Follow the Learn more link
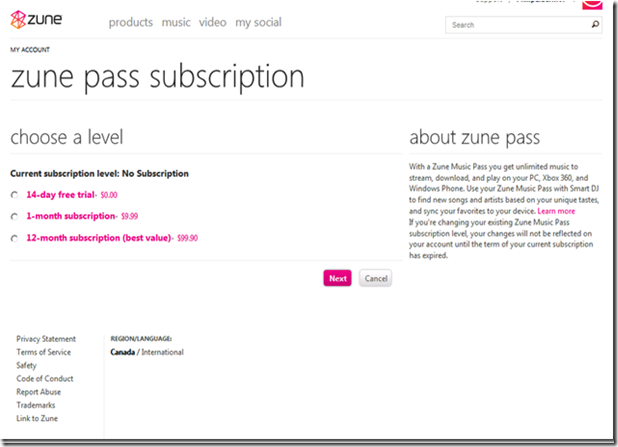The width and height of the screenshot is (618, 447). click(556, 212)
